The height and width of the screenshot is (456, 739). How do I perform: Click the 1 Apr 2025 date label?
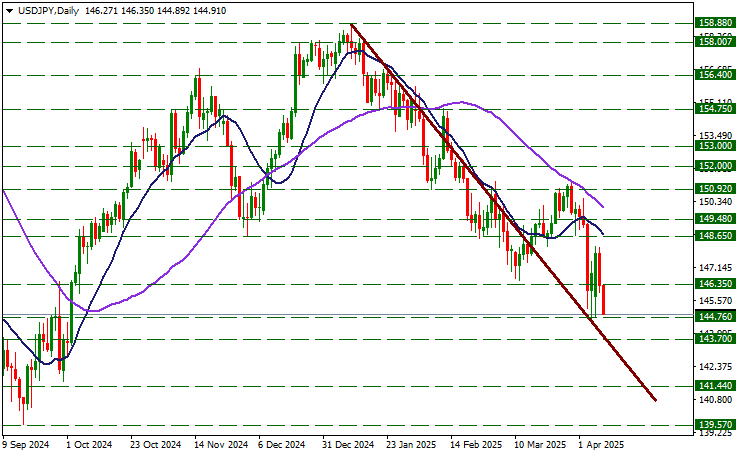coord(601,445)
